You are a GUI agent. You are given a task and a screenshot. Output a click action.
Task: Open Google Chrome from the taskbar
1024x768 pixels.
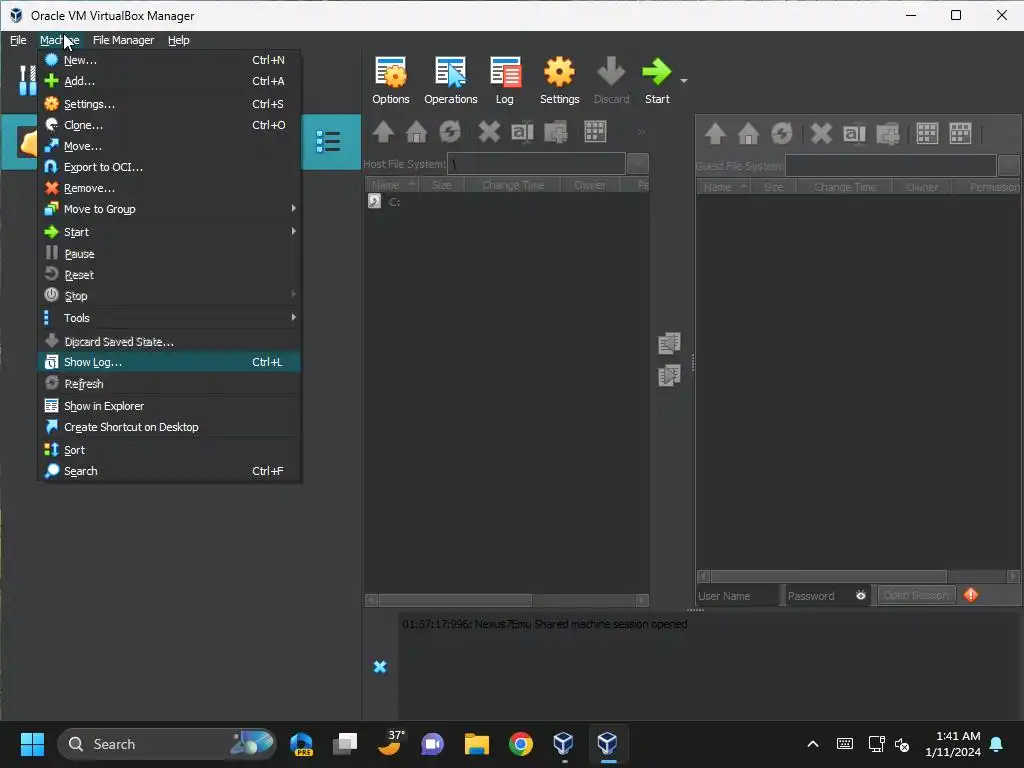520,744
